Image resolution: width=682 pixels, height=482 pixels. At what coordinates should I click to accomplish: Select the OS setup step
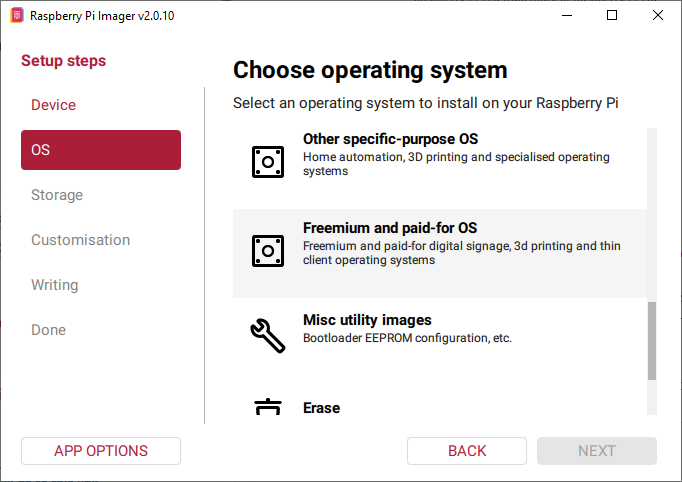tap(101, 150)
